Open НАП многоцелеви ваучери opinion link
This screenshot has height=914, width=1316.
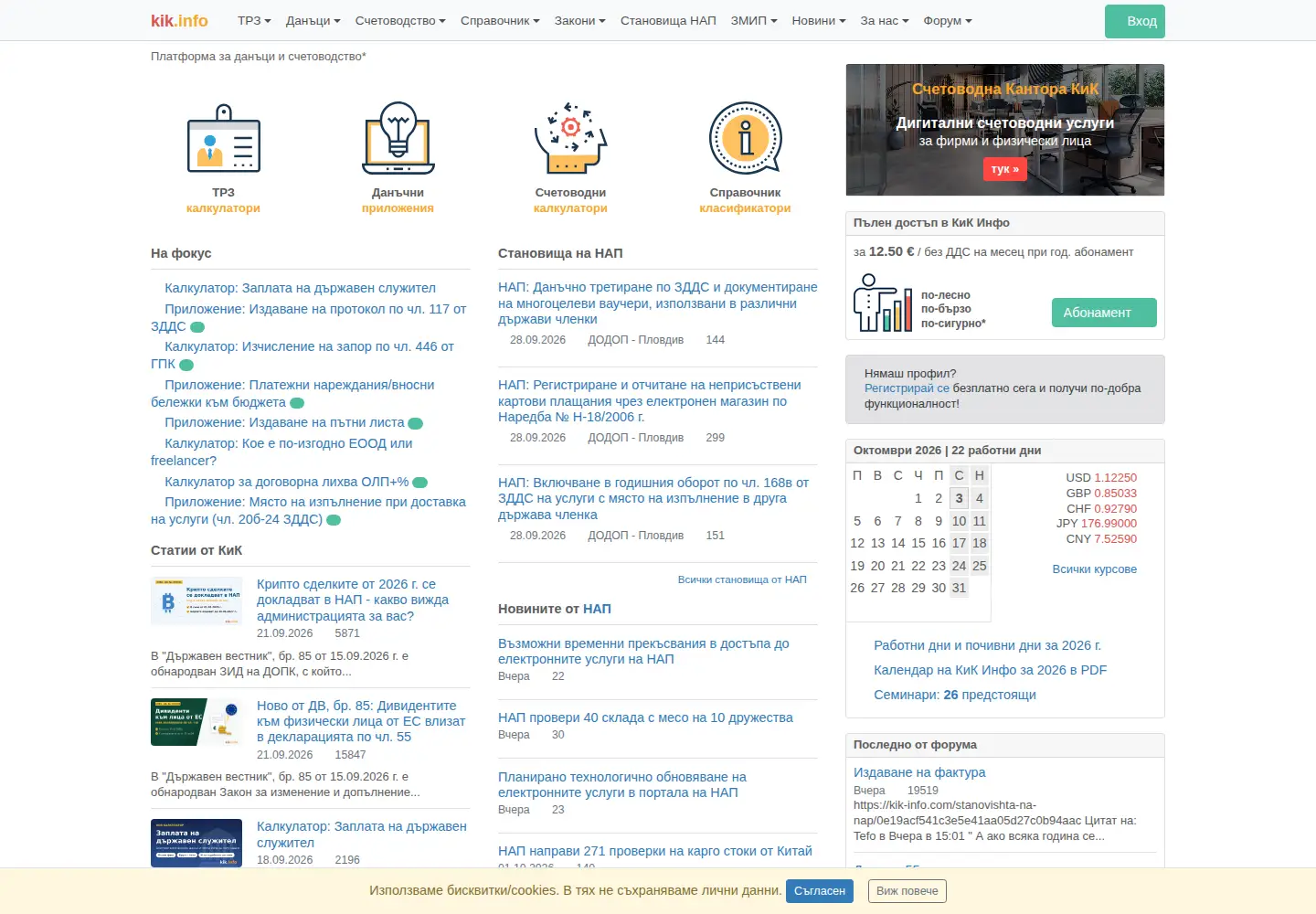657,303
